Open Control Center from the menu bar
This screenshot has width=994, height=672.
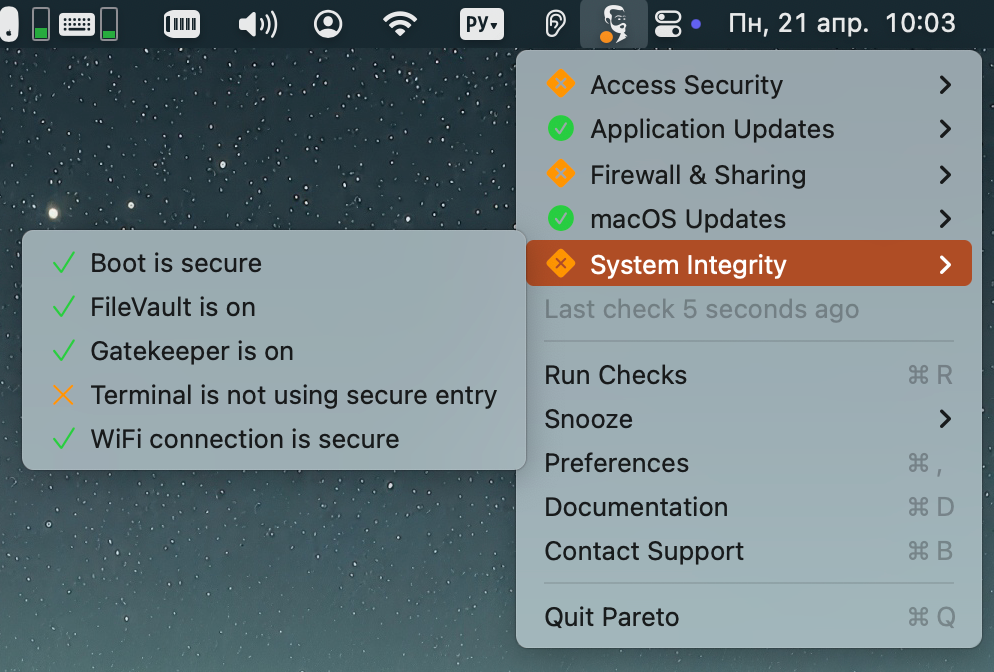coord(667,24)
